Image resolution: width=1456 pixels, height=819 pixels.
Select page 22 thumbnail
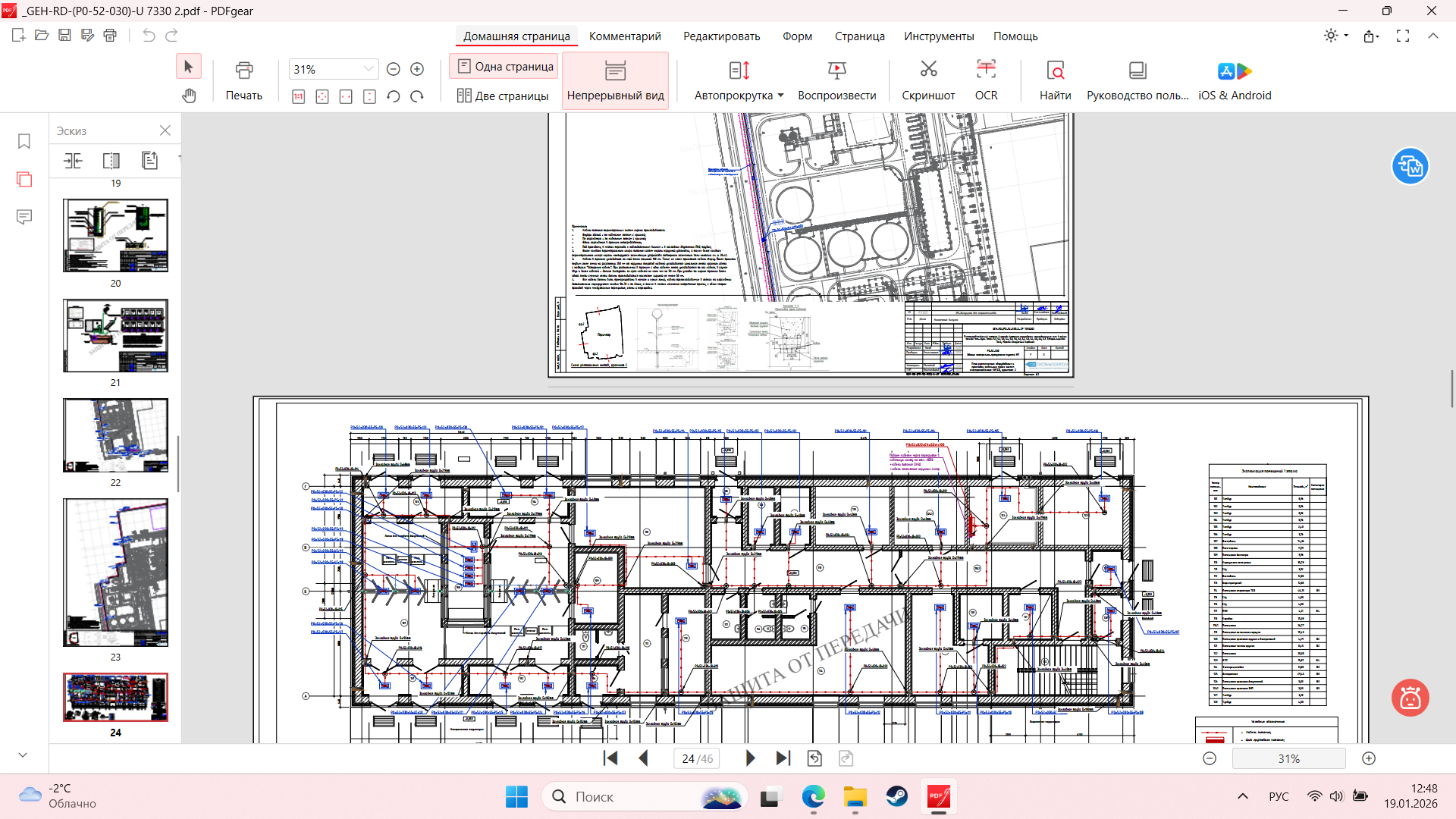(115, 435)
